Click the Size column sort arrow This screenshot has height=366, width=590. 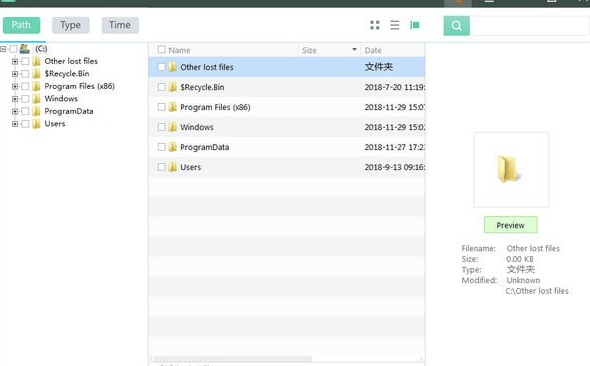coord(354,50)
